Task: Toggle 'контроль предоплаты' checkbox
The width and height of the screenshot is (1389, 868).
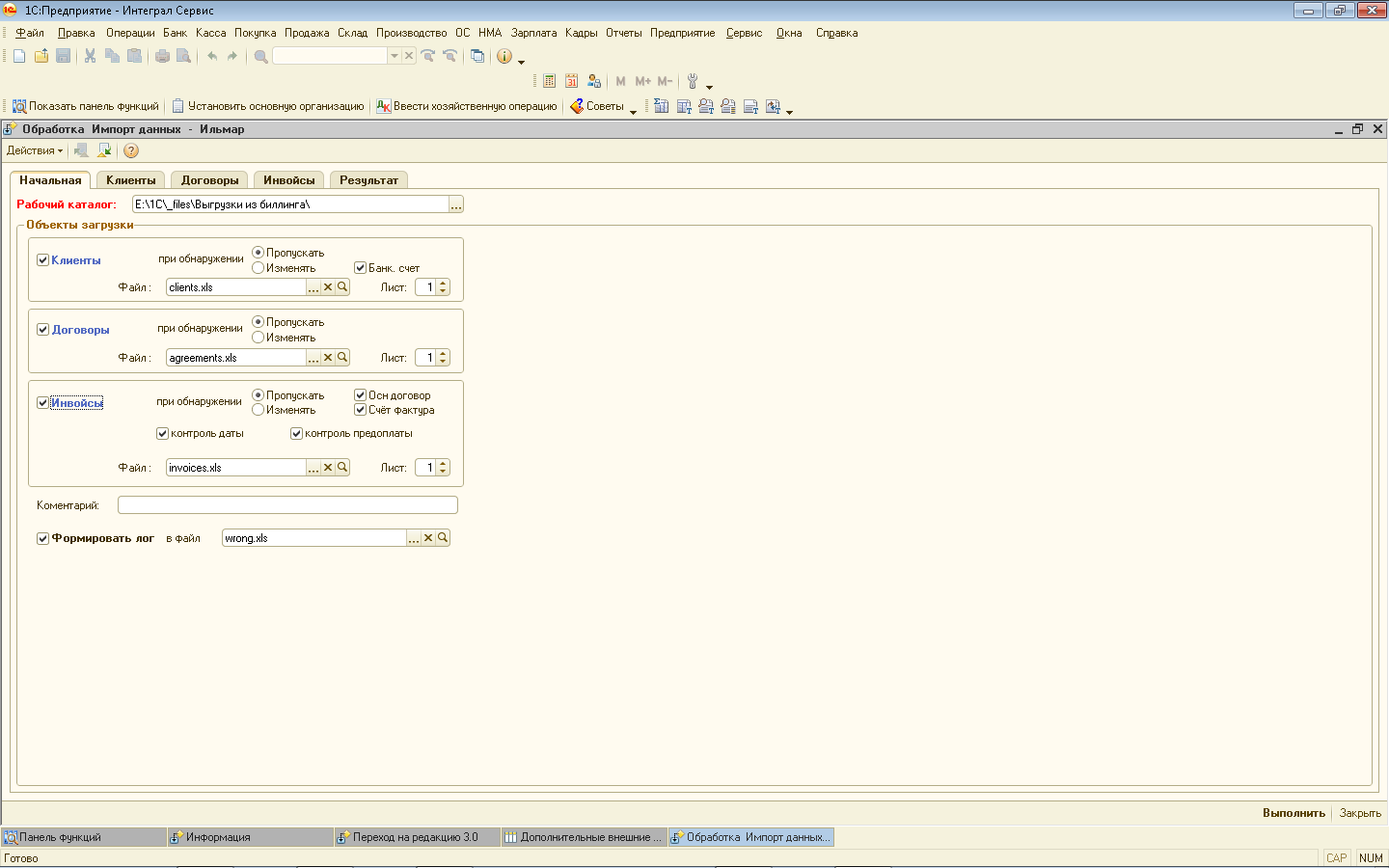Action: point(297,434)
